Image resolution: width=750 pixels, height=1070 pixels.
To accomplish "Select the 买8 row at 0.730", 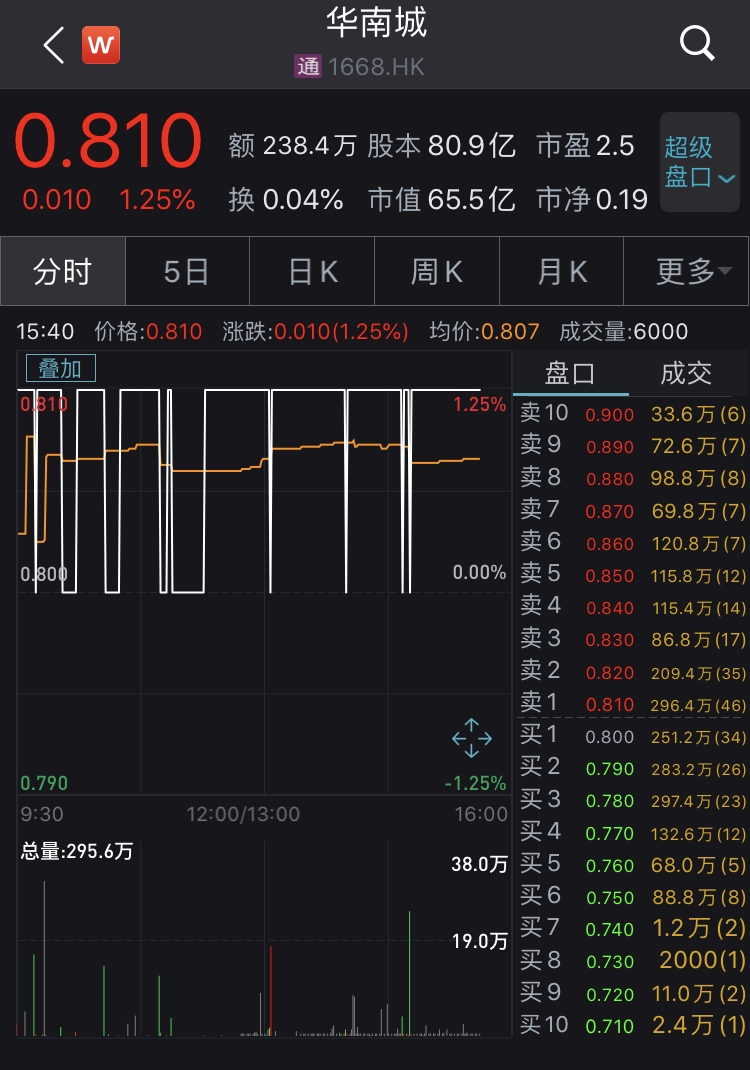I will point(632,961).
